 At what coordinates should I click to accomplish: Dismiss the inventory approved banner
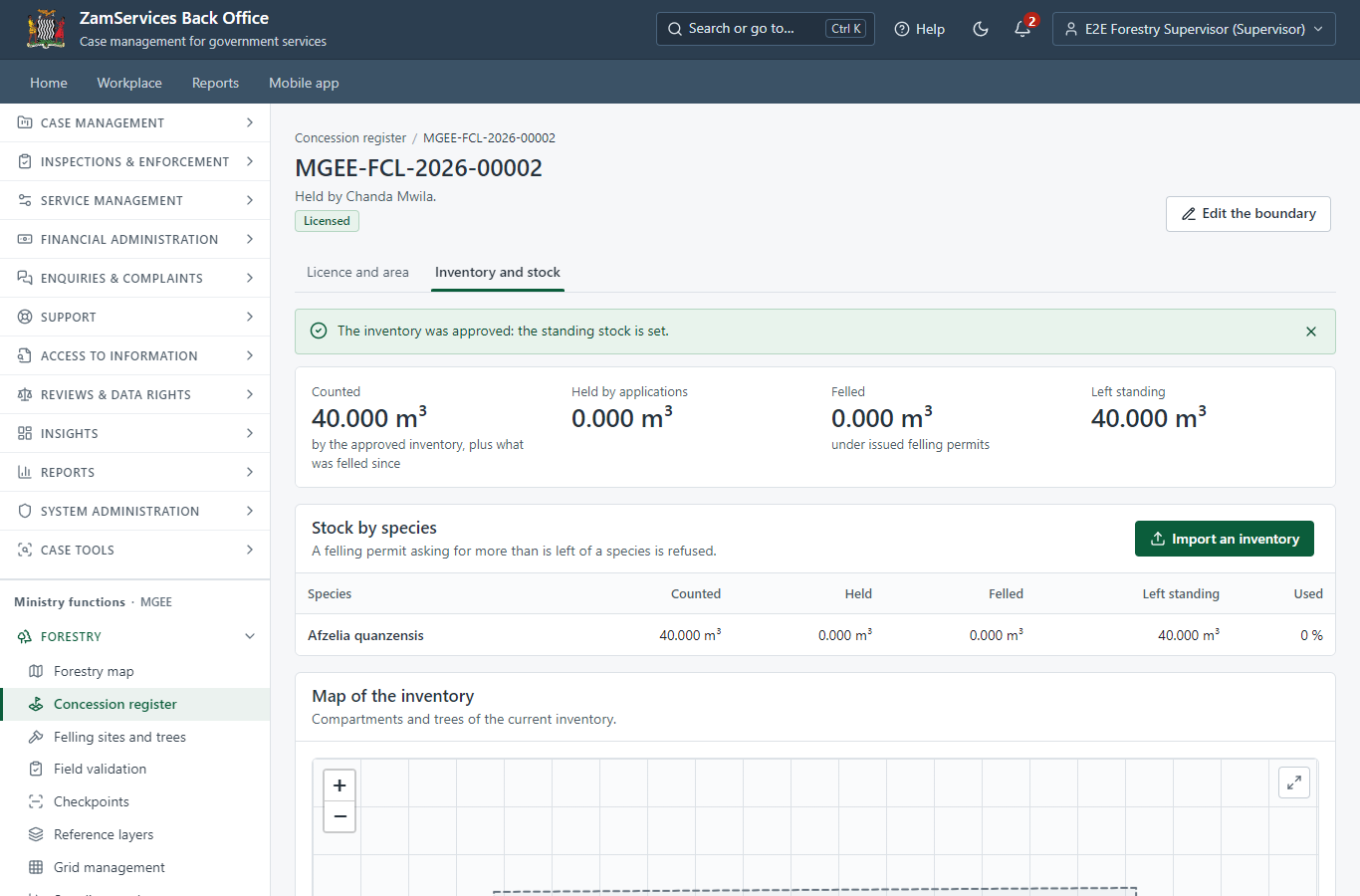pos(1311,332)
